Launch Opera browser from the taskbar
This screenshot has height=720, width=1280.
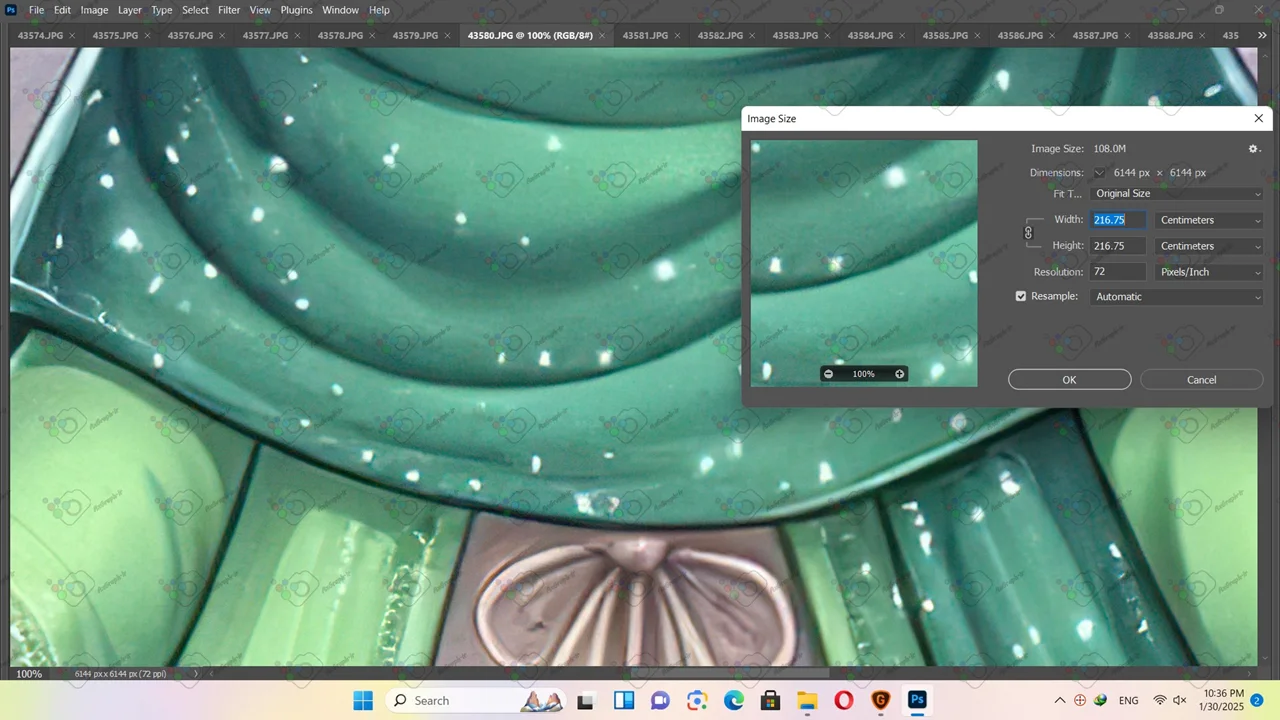tap(844, 700)
